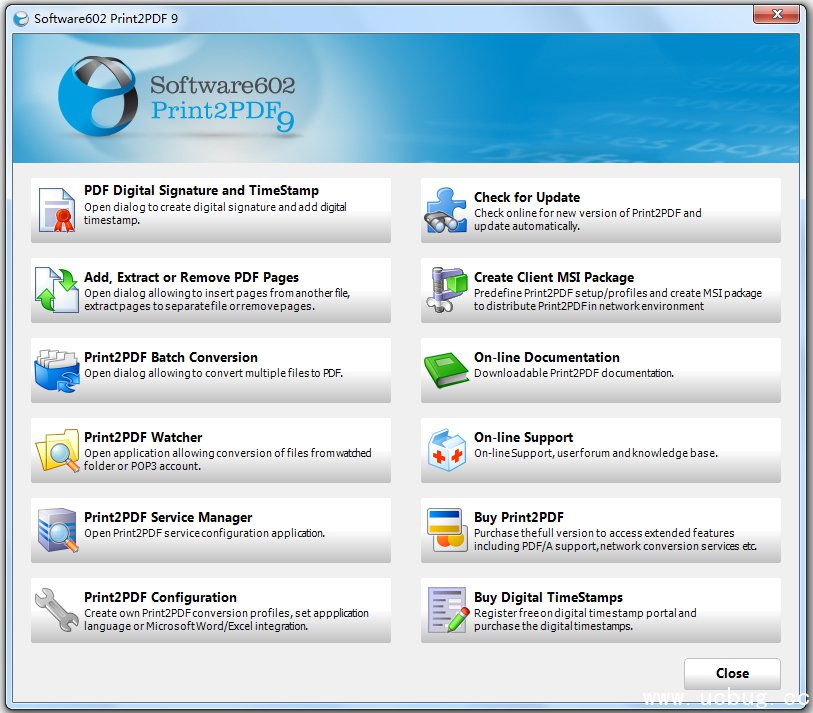The width and height of the screenshot is (813, 713).
Task: Click the Buy Digital TimeStamps pencil icon
Action: coord(447,611)
